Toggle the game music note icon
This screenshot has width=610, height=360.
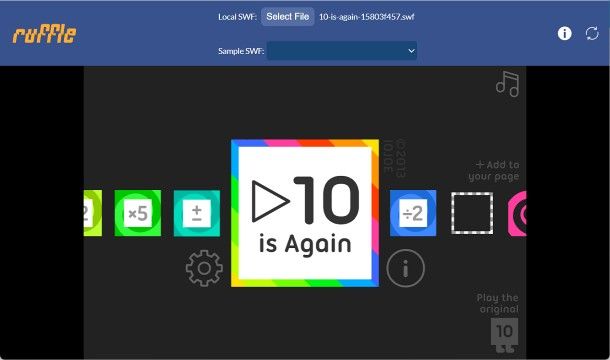tap(507, 84)
